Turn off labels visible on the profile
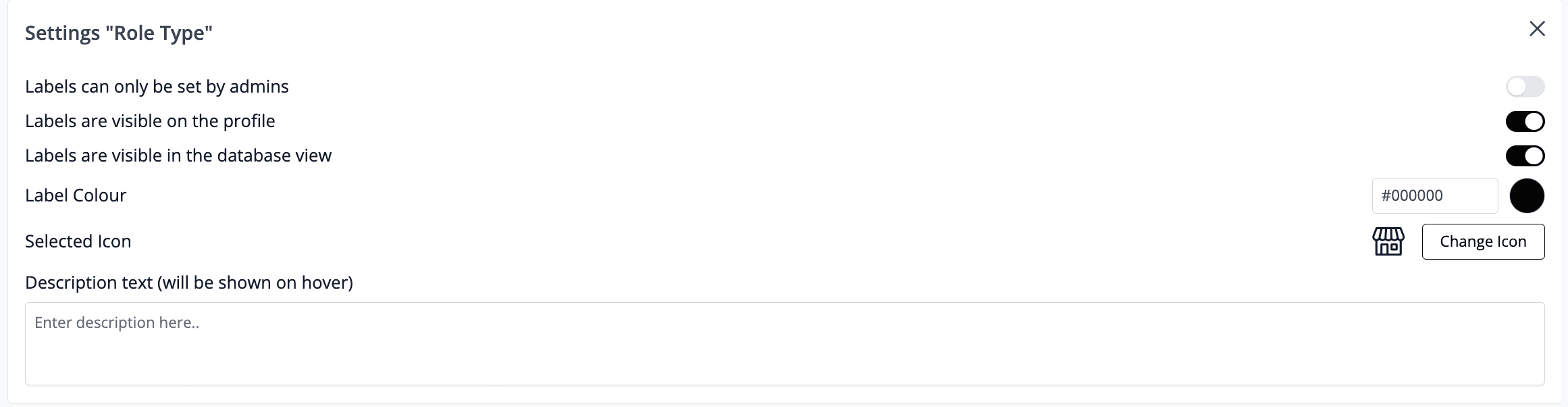The width and height of the screenshot is (1568, 407). tap(1525, 122)
